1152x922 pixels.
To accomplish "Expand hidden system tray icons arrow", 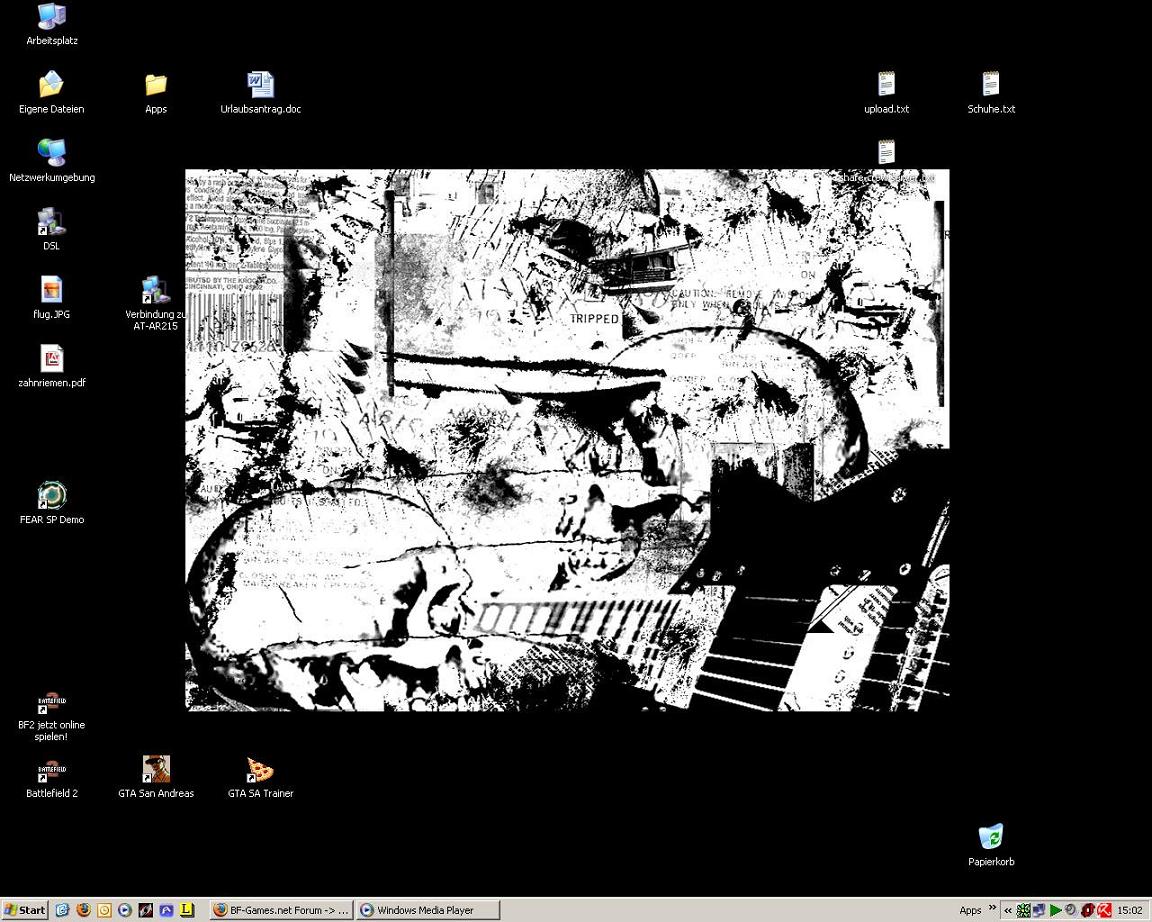I will pos(1008,910).
